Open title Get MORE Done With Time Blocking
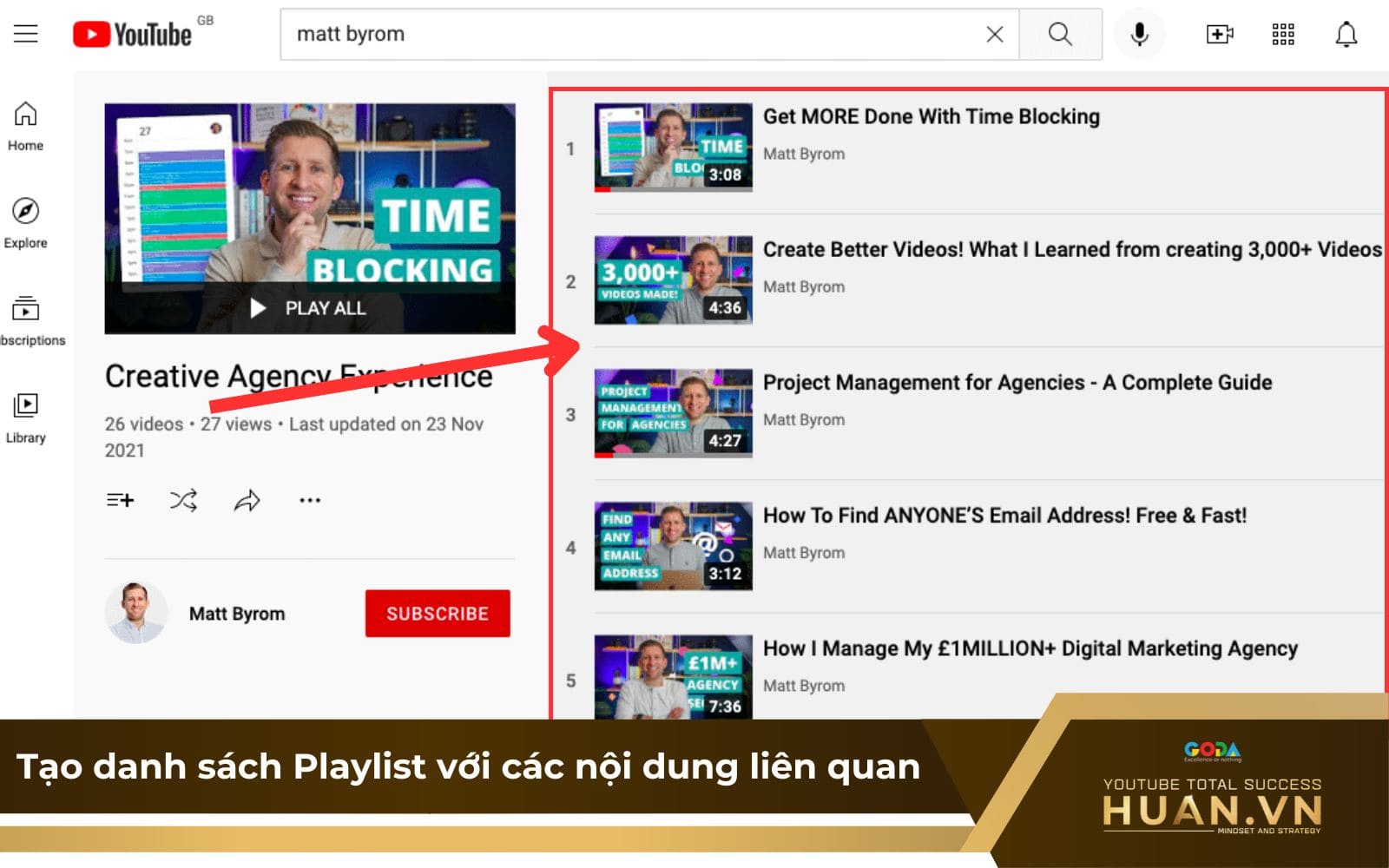Screen dimensions: 1389x868 tap(931, 116)
